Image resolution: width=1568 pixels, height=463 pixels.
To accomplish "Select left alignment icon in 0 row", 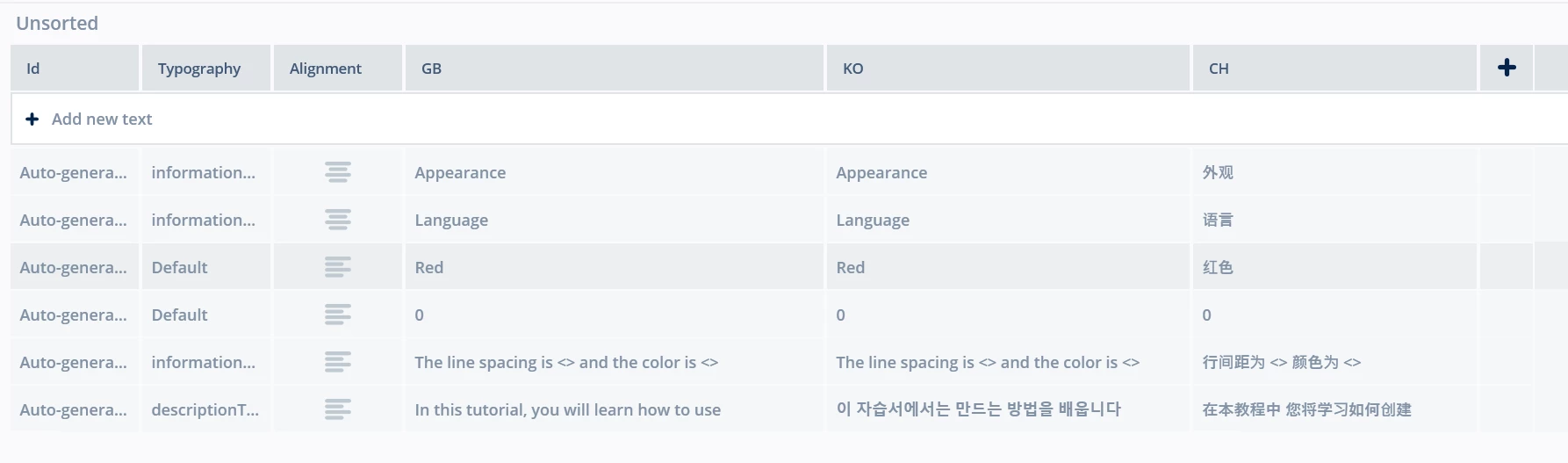I will [x=338, y=315].
